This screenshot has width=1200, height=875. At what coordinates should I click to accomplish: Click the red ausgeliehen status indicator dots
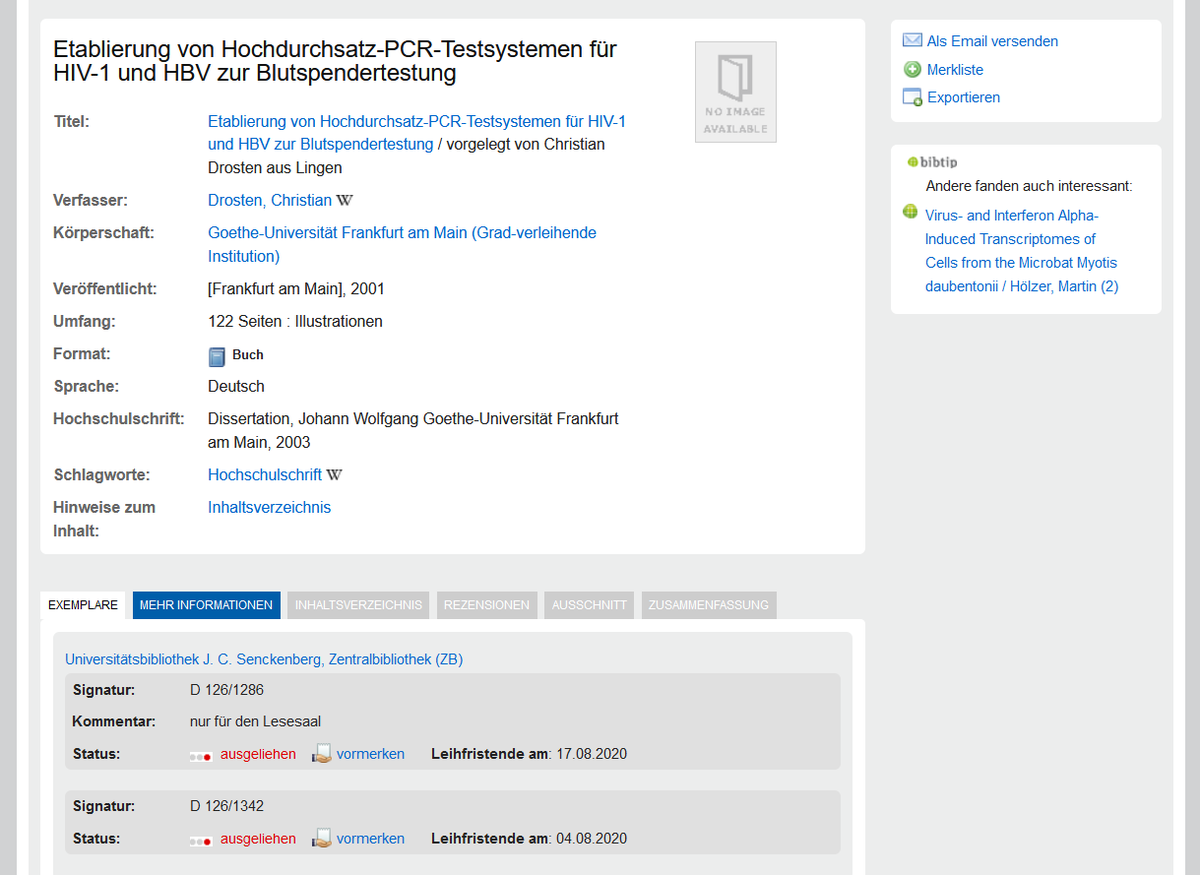coord(200,755)
